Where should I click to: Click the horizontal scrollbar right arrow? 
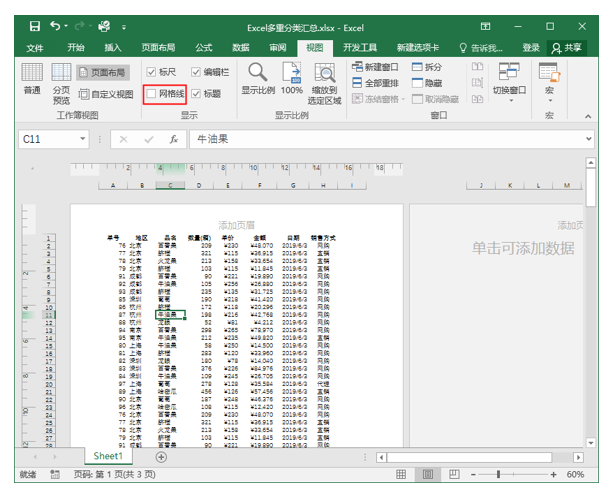click(578, 457)
